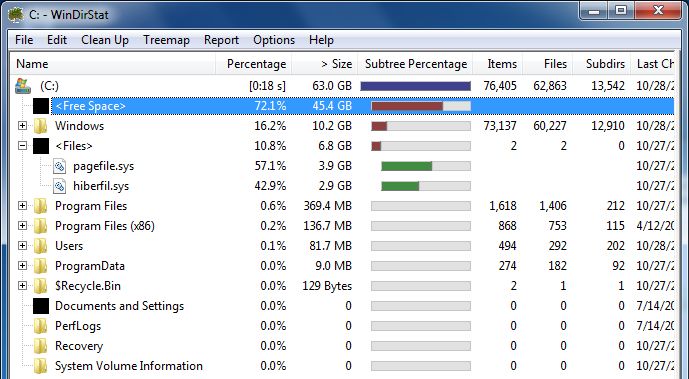Viewport: 689px width, 379px height.
Task: Select the Windows folder name
Action: point(80,126)
